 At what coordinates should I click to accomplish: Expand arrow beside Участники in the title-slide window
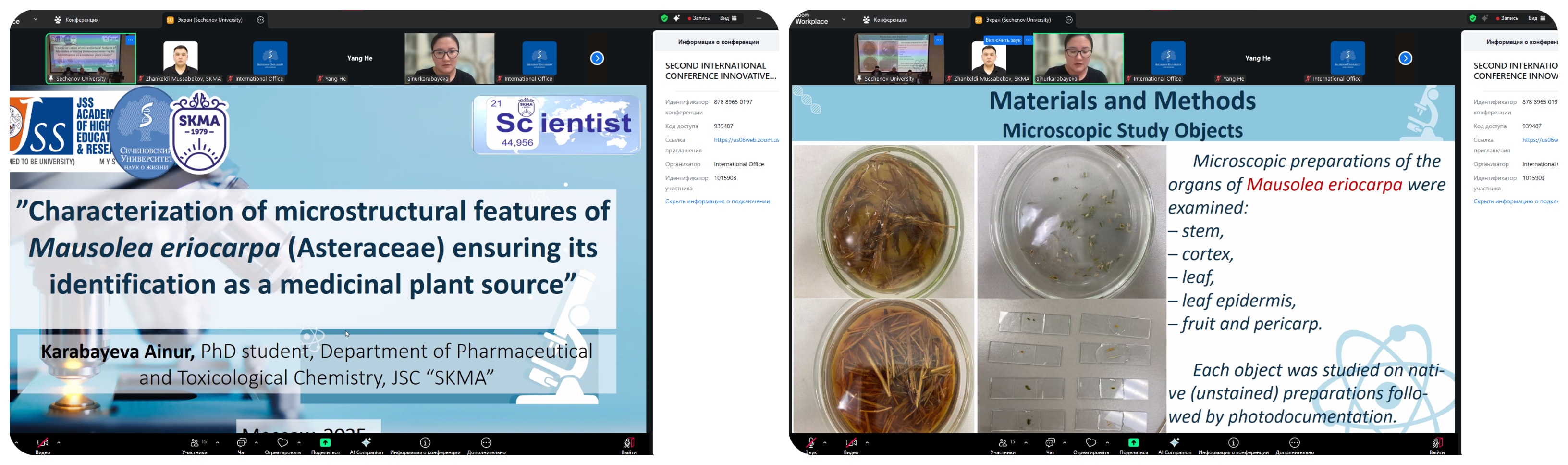click(217, 442)
